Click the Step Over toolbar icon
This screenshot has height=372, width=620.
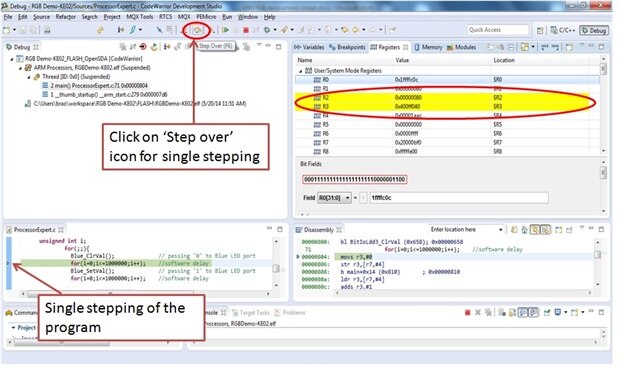coord(197,30)
